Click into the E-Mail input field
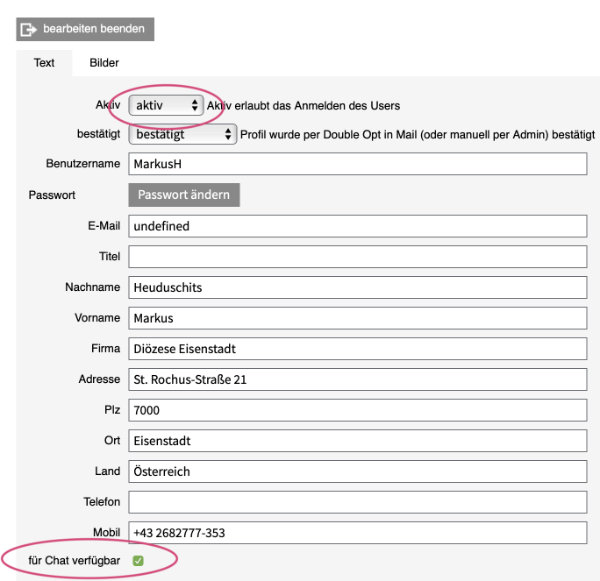 click(357, 226)
